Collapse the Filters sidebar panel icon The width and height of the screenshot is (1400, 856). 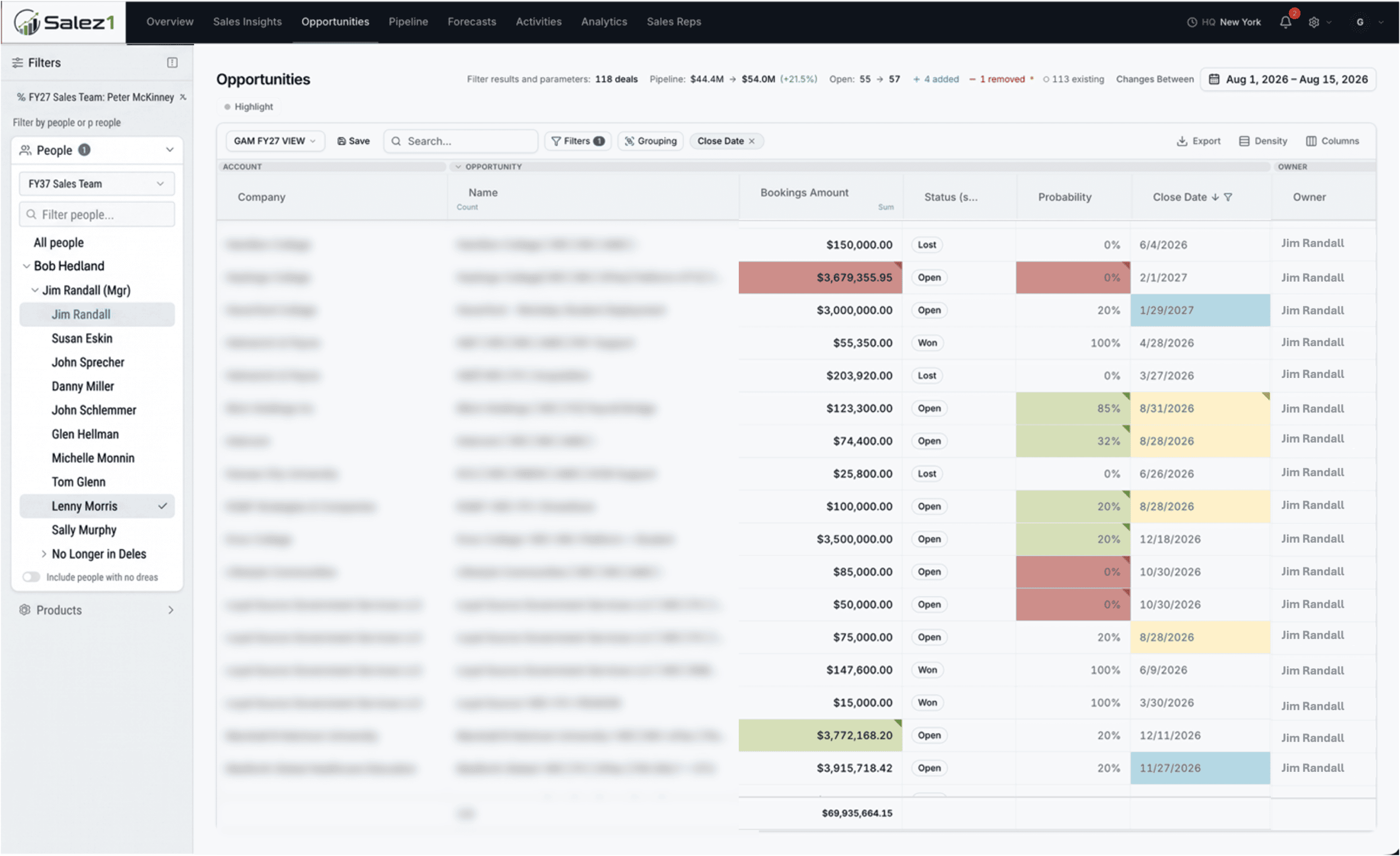pos(172,62)
